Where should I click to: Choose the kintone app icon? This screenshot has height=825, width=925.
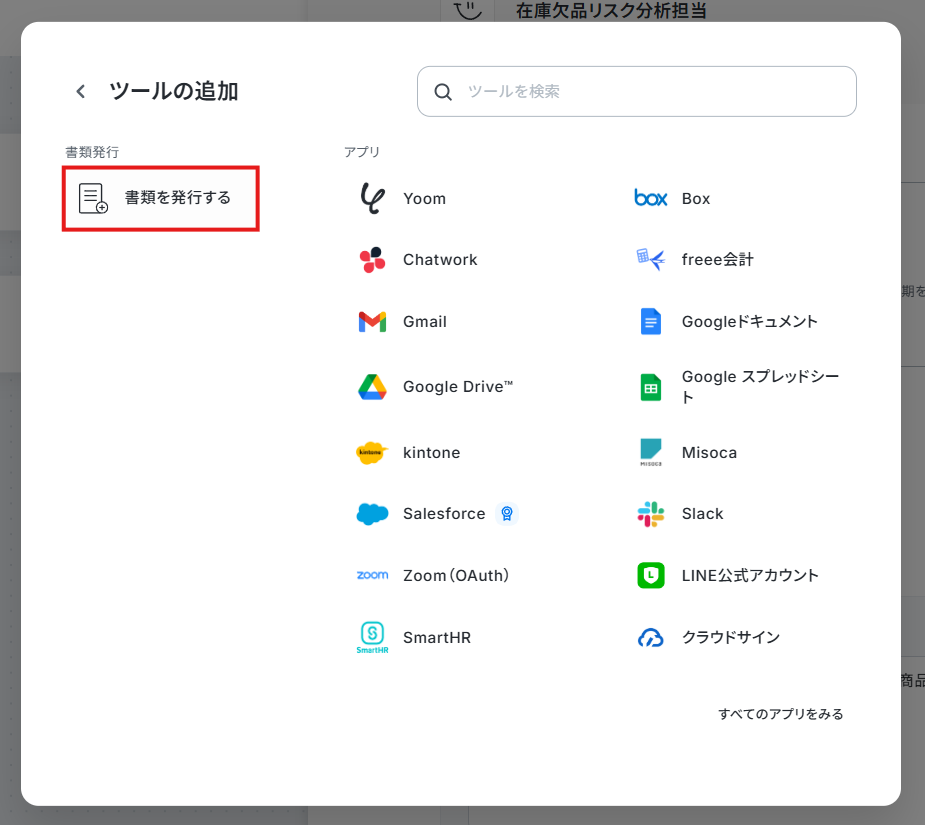(372, 453)
